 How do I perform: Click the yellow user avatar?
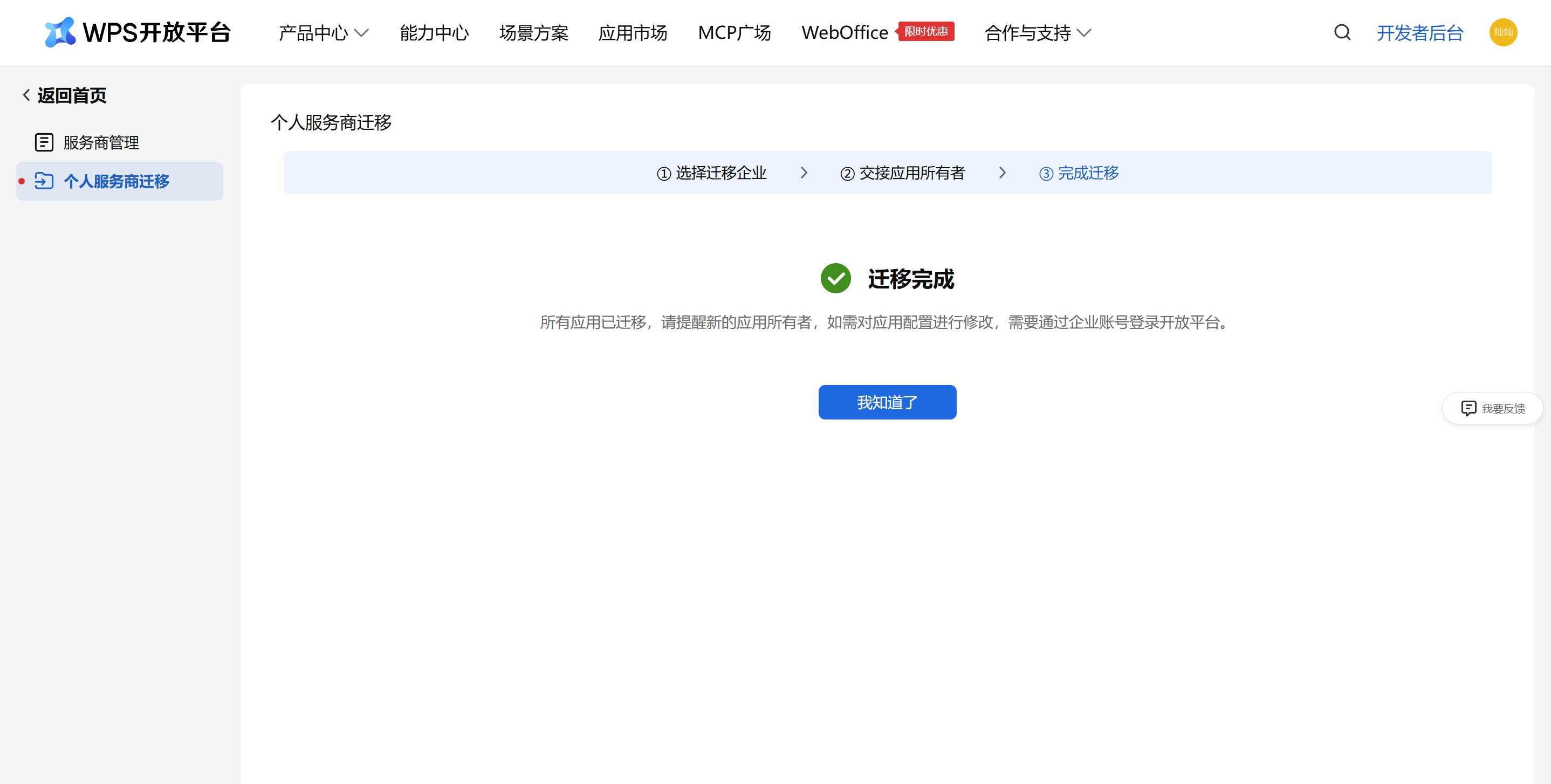click(1503, 32)
